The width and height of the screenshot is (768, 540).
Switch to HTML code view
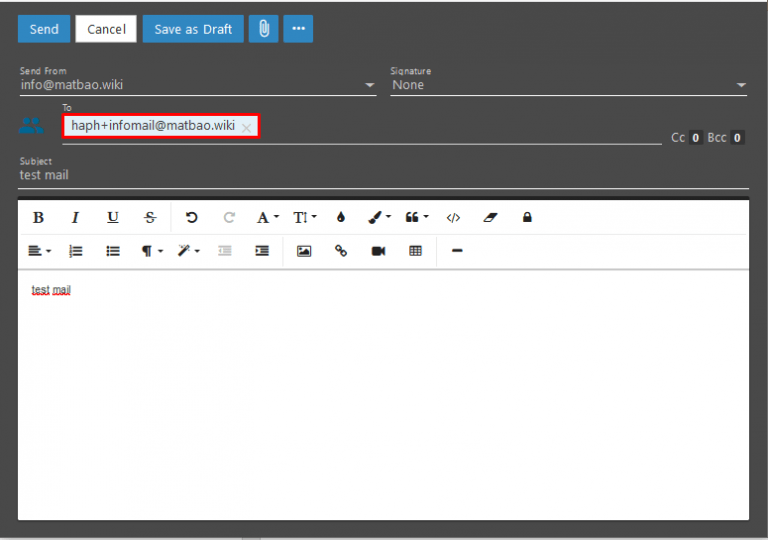[453, 217]
